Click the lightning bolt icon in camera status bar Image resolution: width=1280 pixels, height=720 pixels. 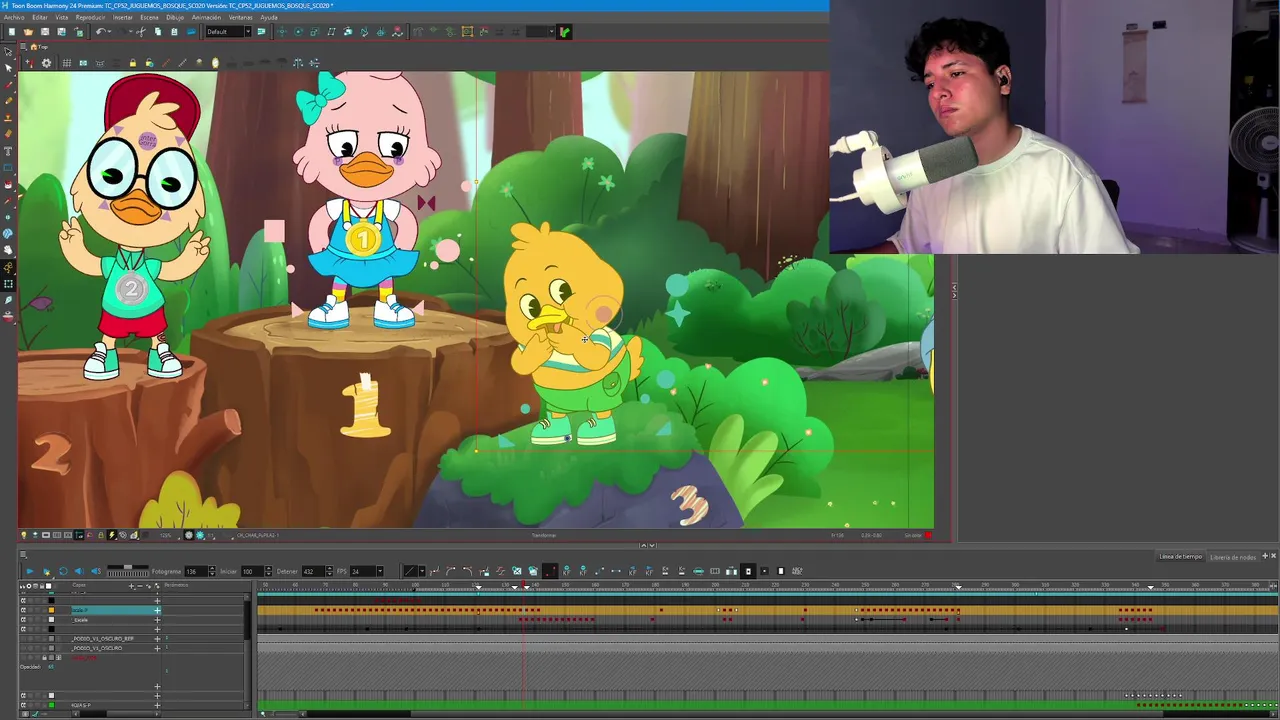point(112,535)
